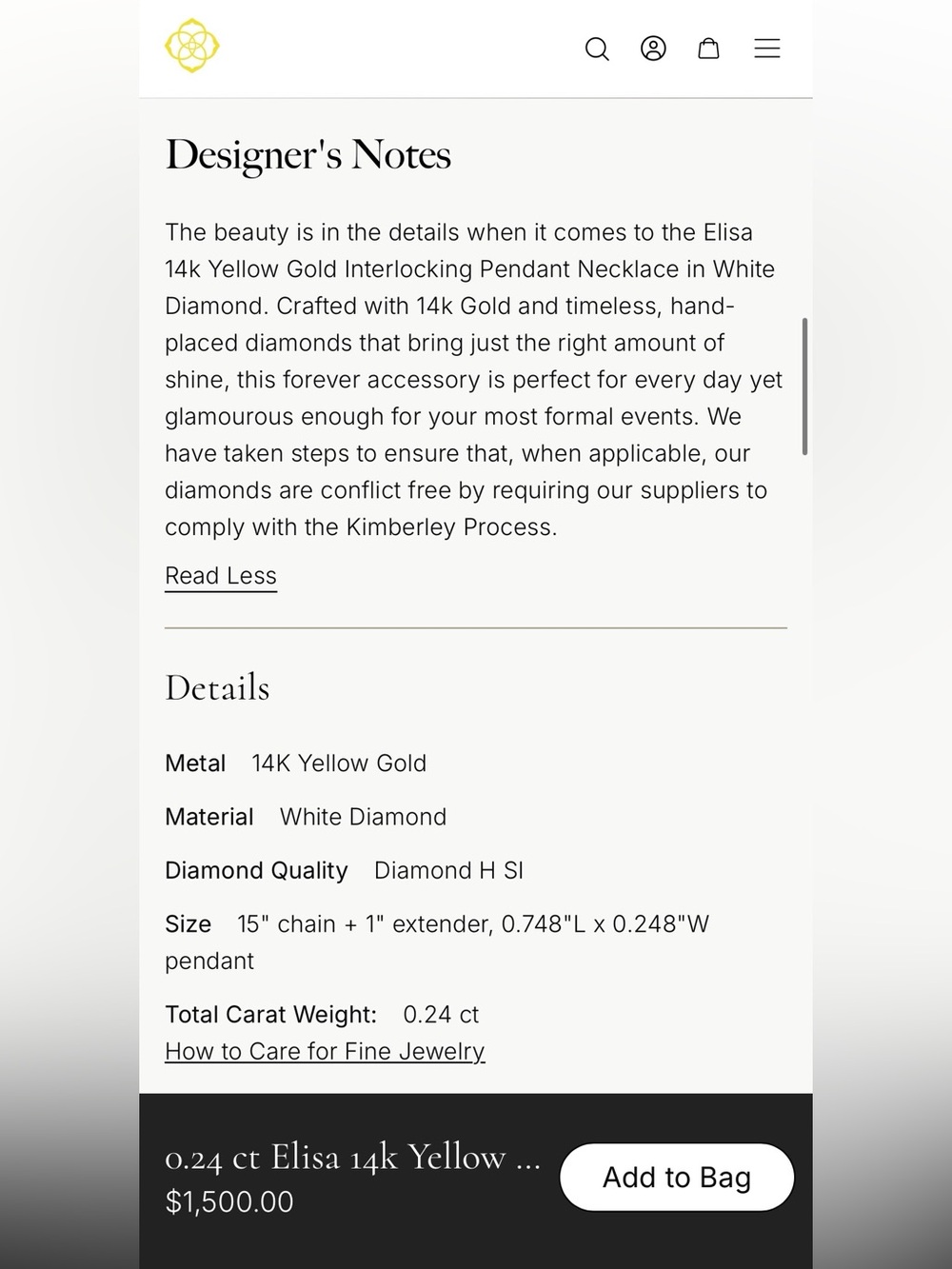Screen dimensions: 952x1269
Task: Click the Total Carat Weight label
Action: pyautogui.click(x=271, y=1015)
